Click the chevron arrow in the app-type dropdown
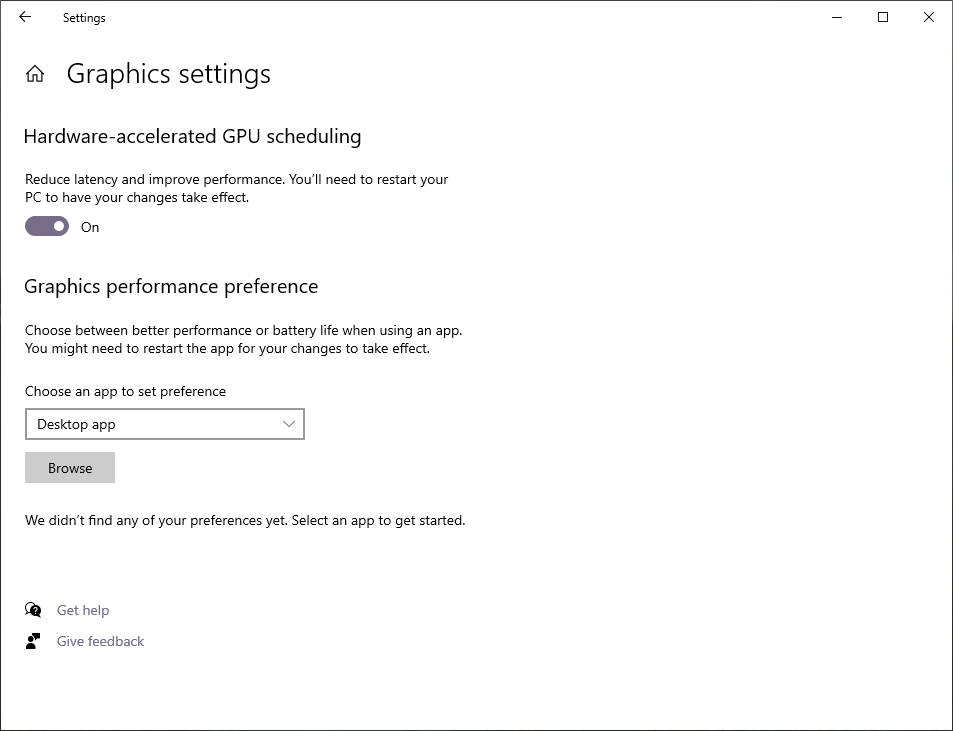Image resolution: width=953 pixels, height=731 pixels. point(289,424)
